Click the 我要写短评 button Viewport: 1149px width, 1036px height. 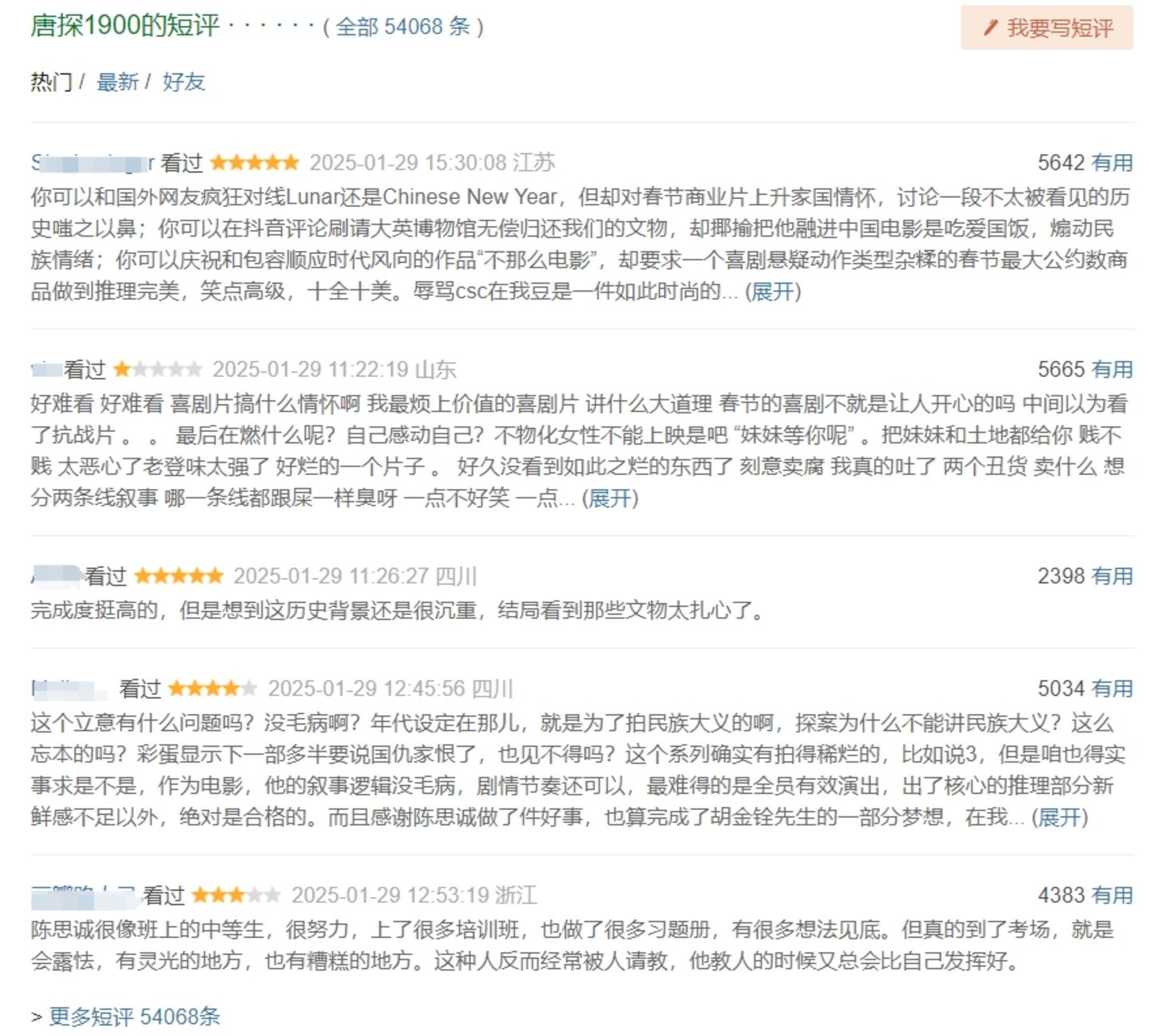point(1047,28)
